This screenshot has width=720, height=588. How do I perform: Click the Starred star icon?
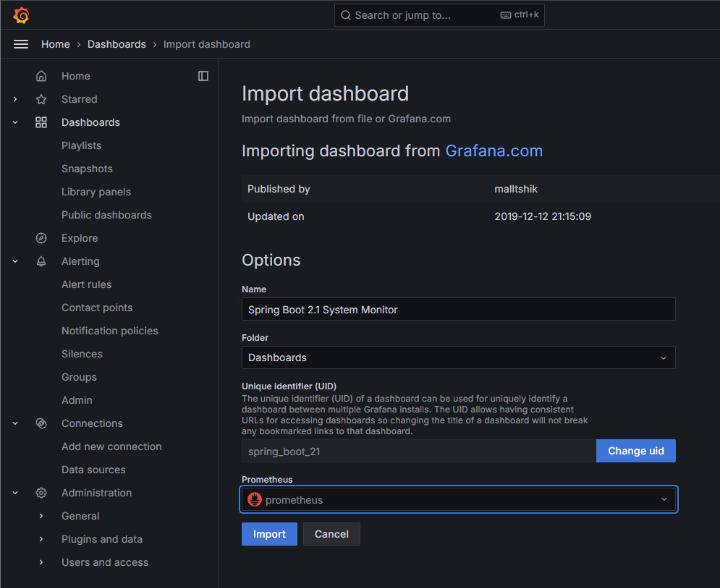pos(41,99)
